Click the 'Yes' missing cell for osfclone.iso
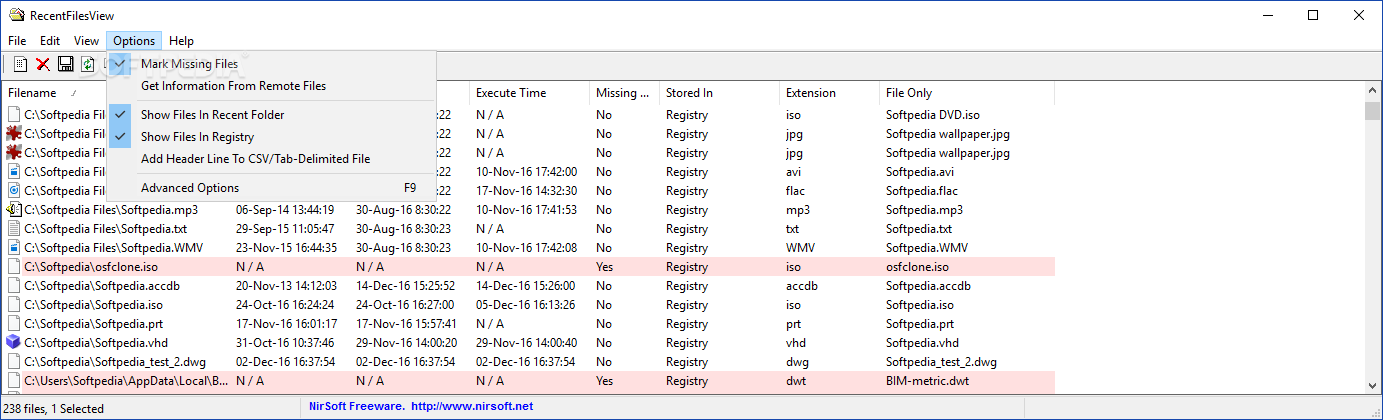Viewport: 1383px width, 420px height. (x=605, y=267)
